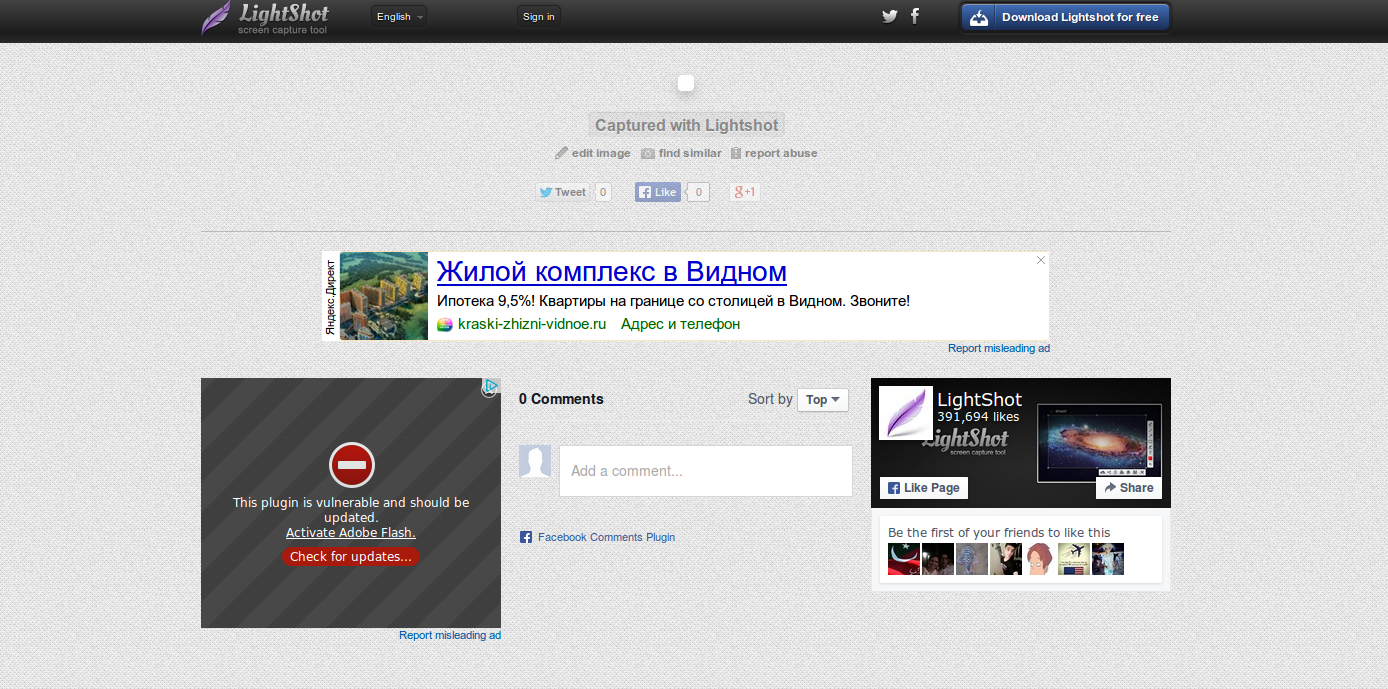Screen dimensions: 1388x689
Task: Click the Facebook icon beside Comments Plugin
Action: [x=526, y=537]
